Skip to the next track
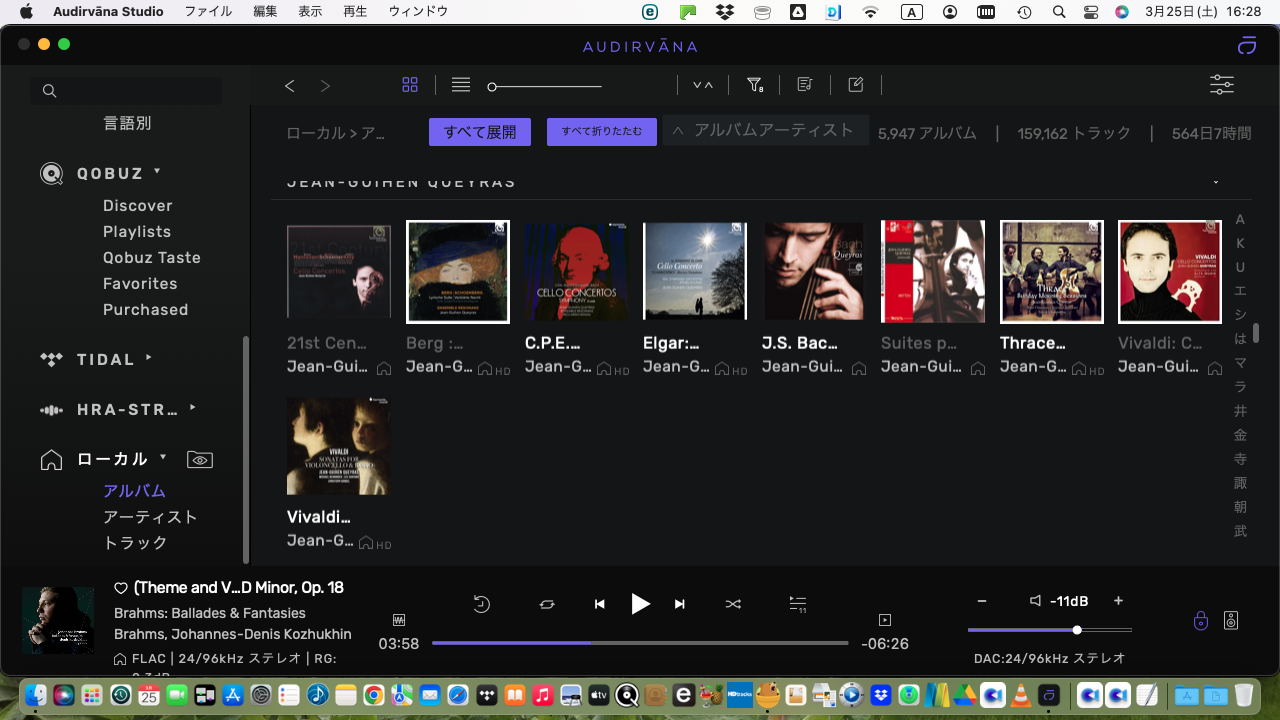1280x720 pixels. pos(680,604)
